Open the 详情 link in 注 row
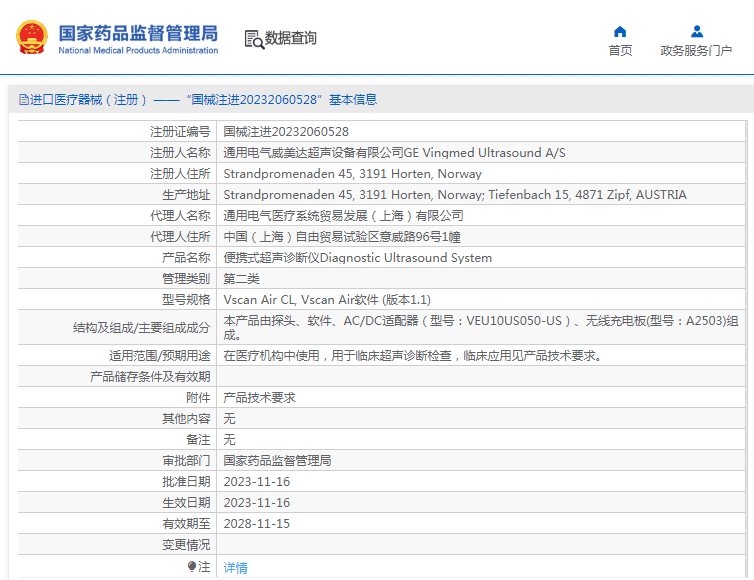Viewport: 754px width, 580px height. (235, 567)
